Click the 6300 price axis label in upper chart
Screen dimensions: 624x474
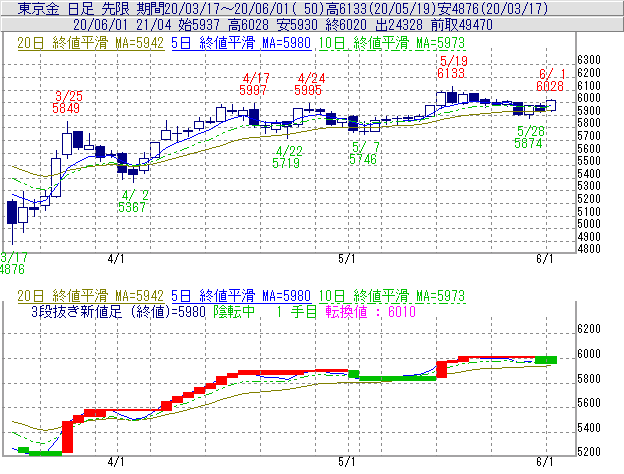coord(589,60)
